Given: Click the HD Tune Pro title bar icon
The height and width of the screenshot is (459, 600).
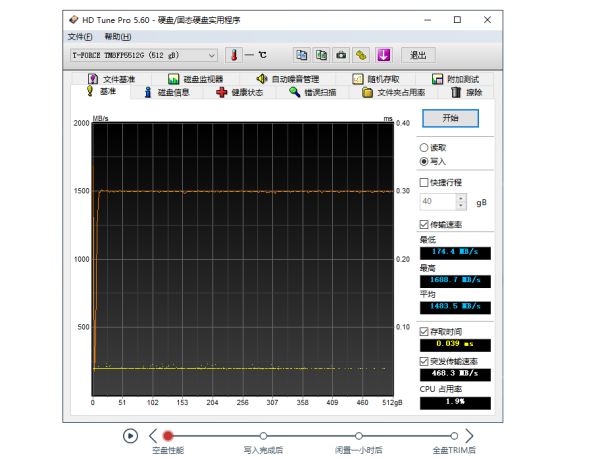Looking at the screenshot, I should [73, 20].
